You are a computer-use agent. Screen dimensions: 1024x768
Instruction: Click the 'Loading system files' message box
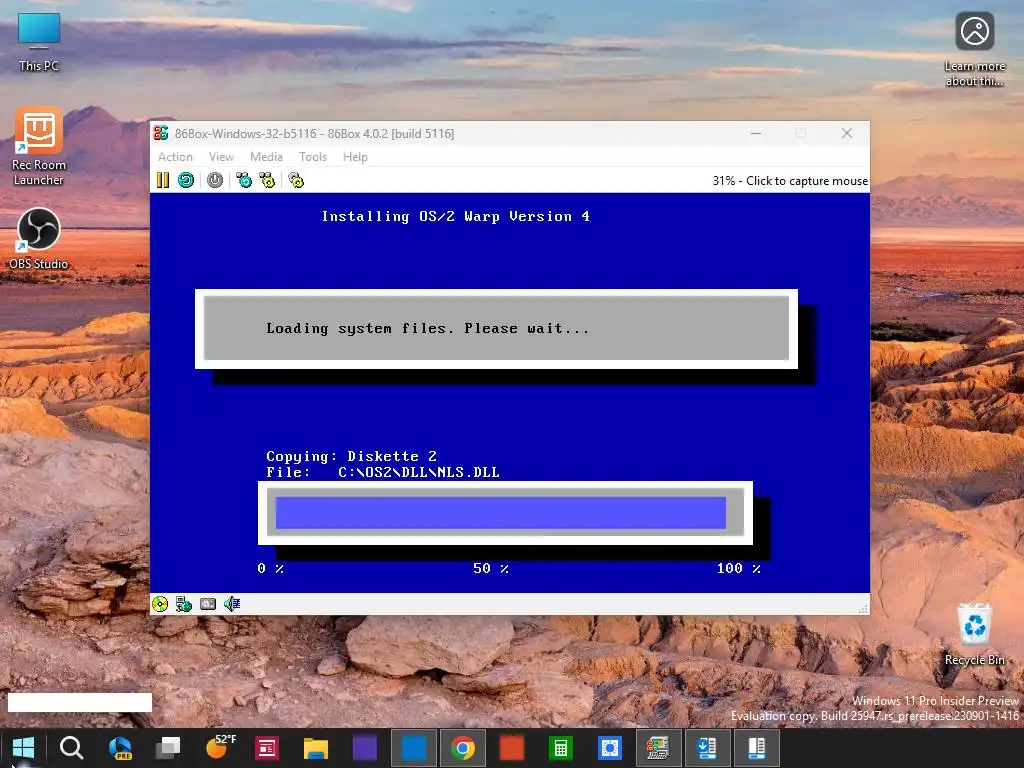(496, 328)
